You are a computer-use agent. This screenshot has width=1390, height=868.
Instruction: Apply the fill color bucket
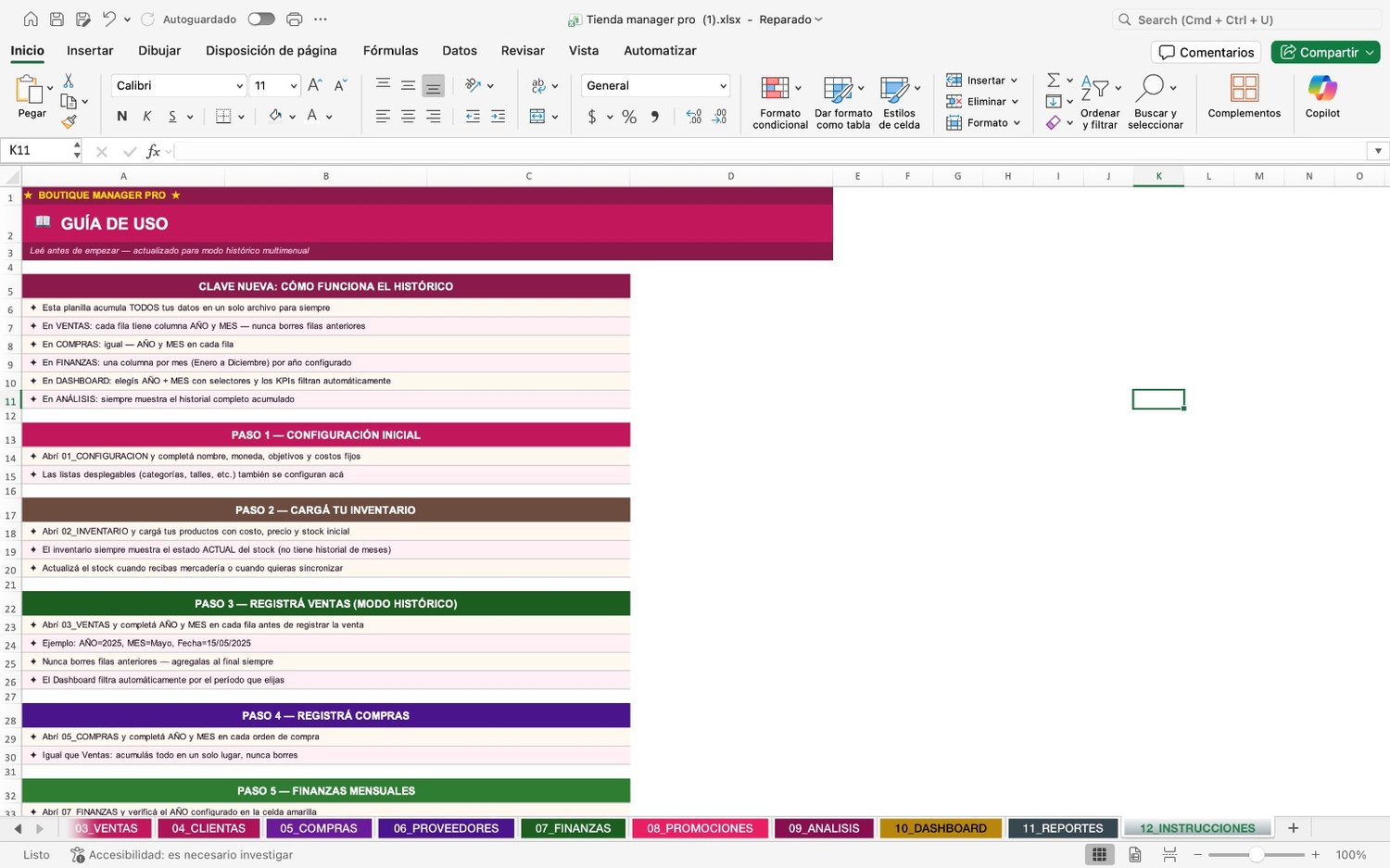click(x=275, y=116)
